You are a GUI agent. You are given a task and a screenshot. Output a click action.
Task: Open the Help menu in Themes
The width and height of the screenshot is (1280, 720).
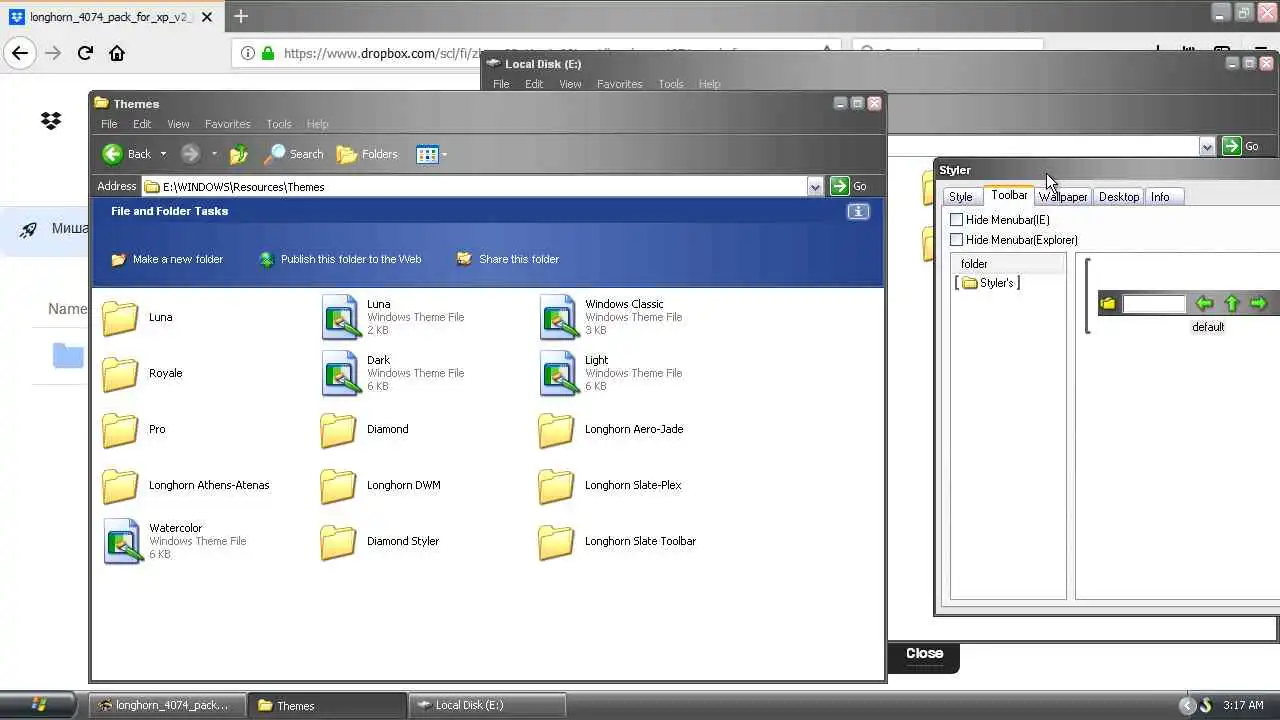317,124
